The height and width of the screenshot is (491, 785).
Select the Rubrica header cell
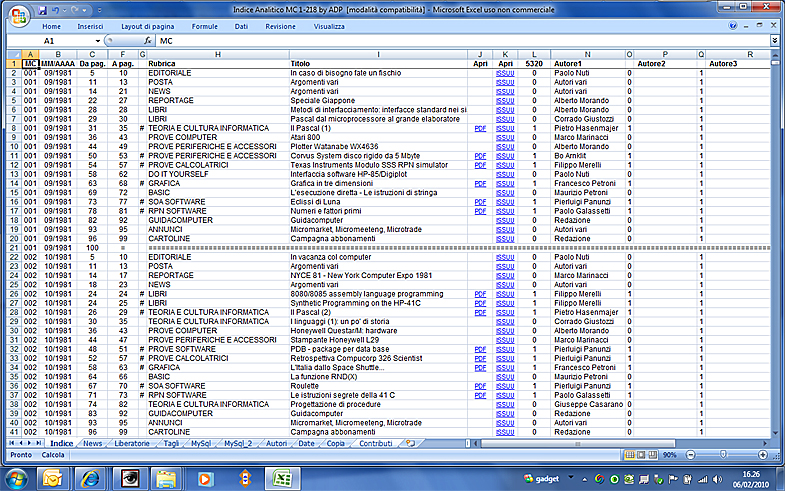[218, 64]
